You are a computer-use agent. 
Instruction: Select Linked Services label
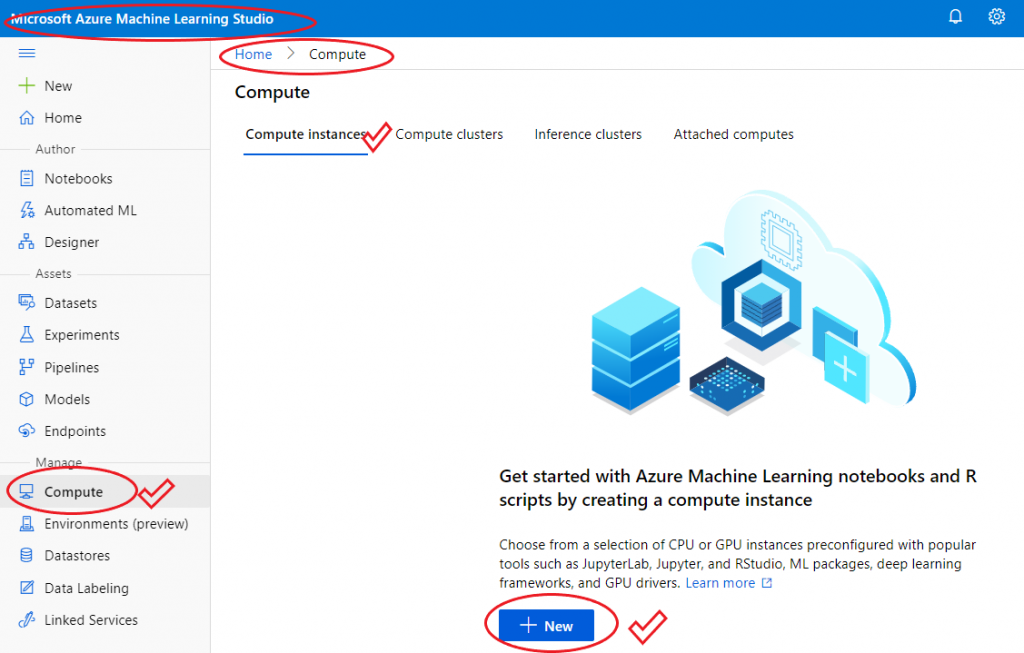pos(91,620)
